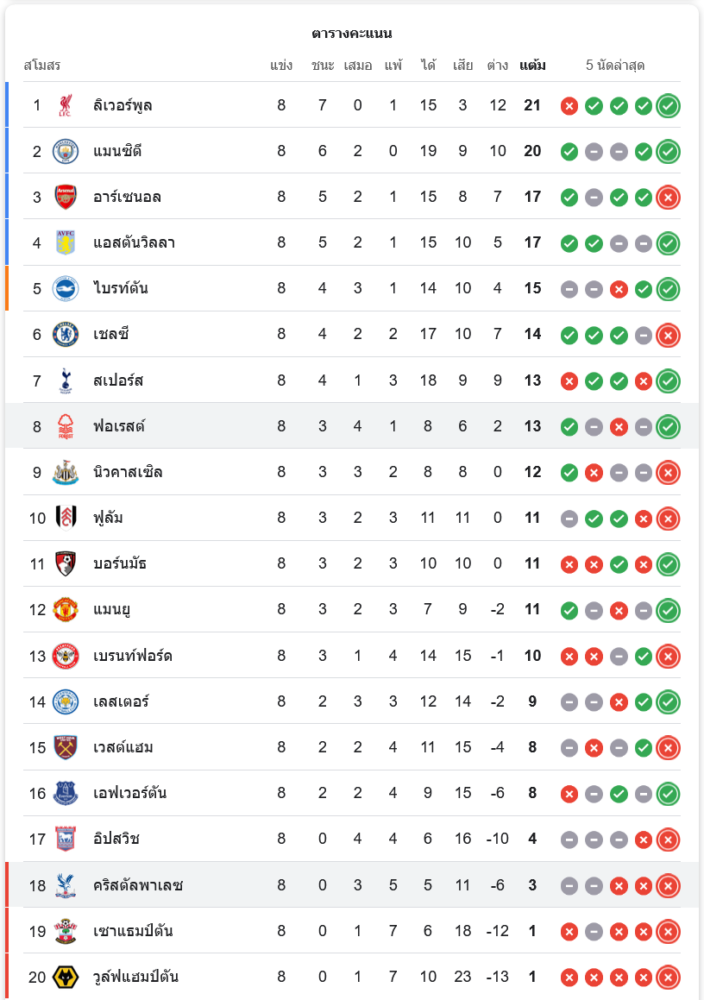Viewport: 704px width, 1000px height.
Task: Click the แต้ม points column header
Action: point(532,65)
